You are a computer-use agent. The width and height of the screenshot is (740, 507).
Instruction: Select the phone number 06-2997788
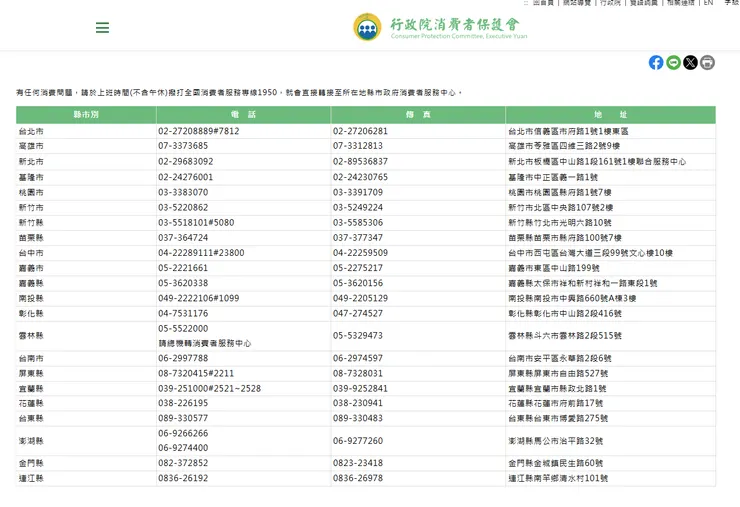click(183, 358)
